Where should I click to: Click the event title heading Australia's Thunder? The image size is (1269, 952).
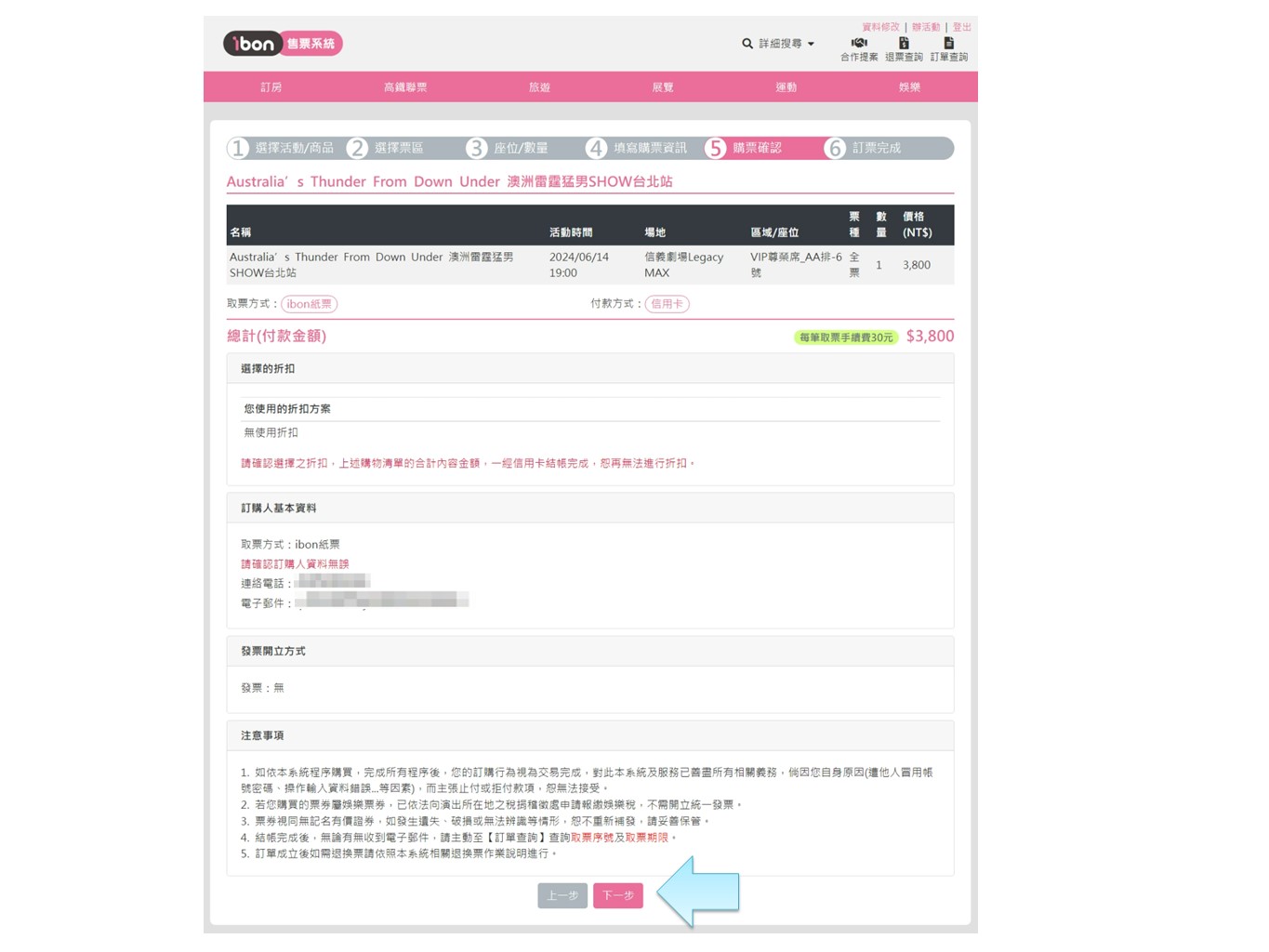449,181
